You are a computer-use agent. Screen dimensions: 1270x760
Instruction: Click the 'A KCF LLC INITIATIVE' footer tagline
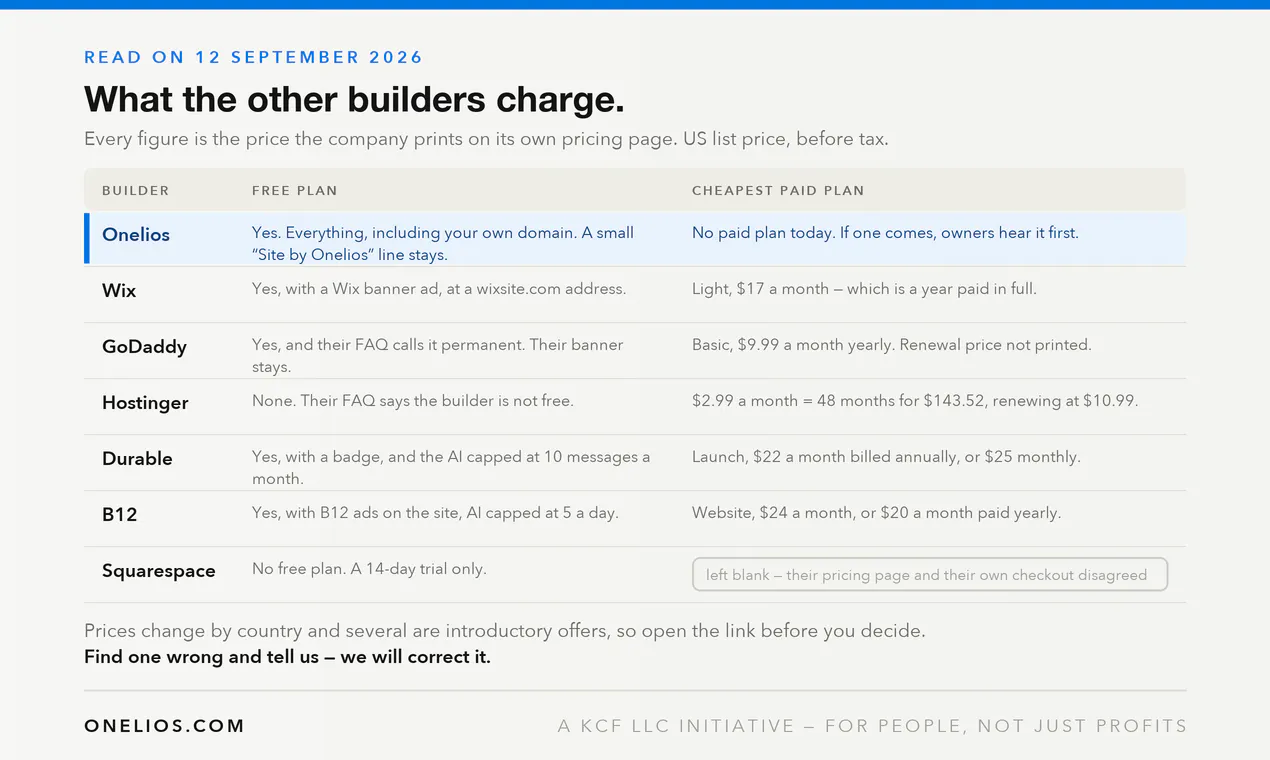pyautogui.click(x=872, y=726)
